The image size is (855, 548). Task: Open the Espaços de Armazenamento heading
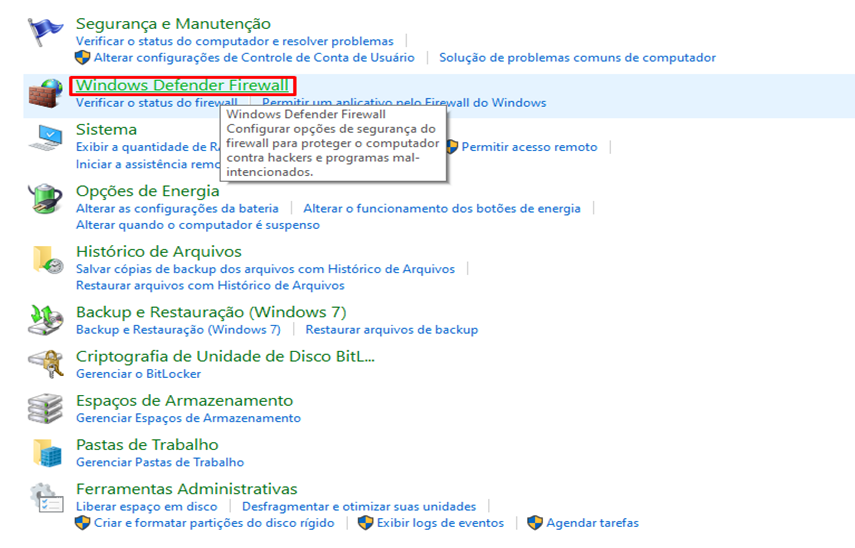(184, 401)
